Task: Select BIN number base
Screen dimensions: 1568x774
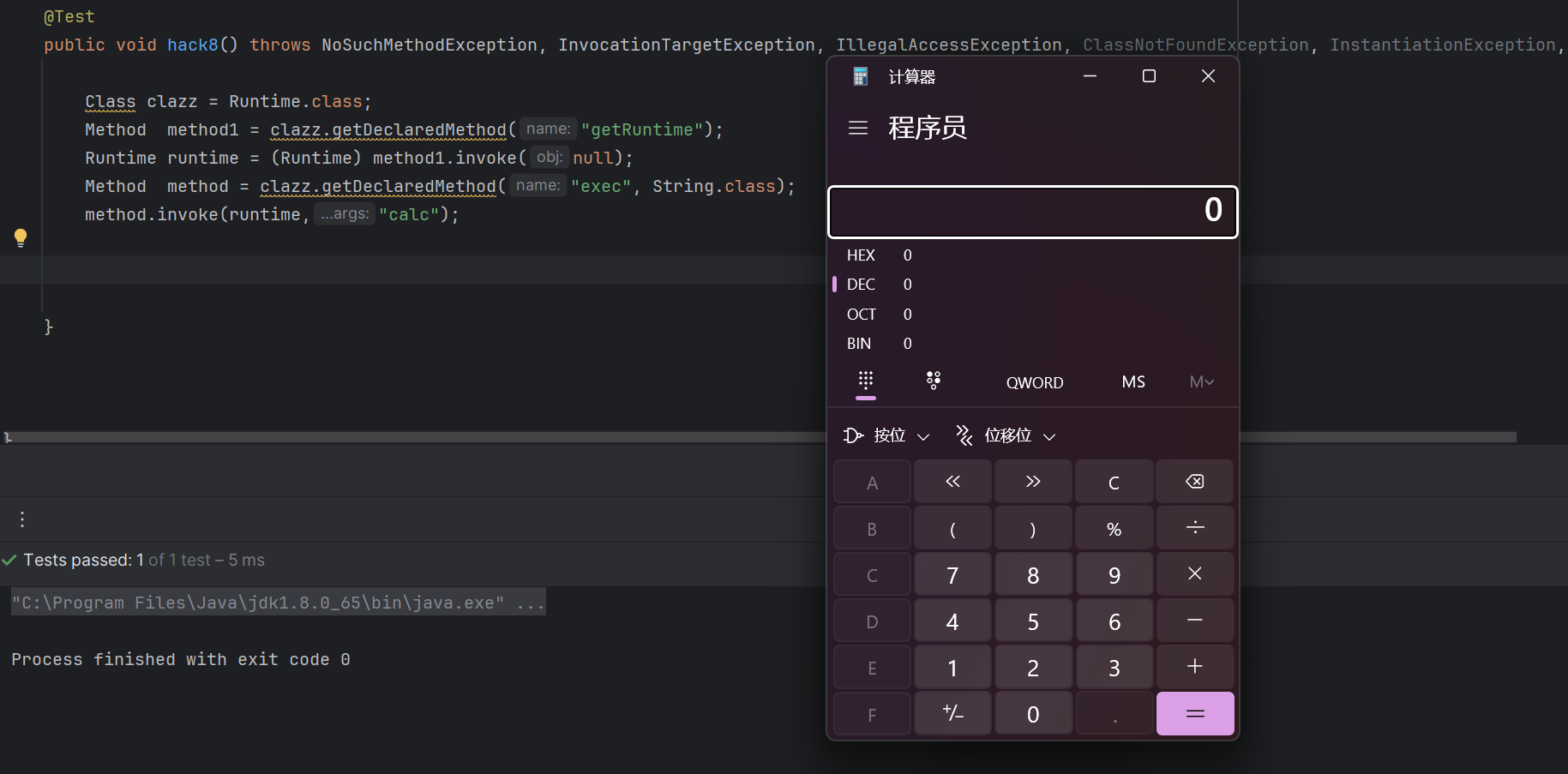Action: coord(859,344)
